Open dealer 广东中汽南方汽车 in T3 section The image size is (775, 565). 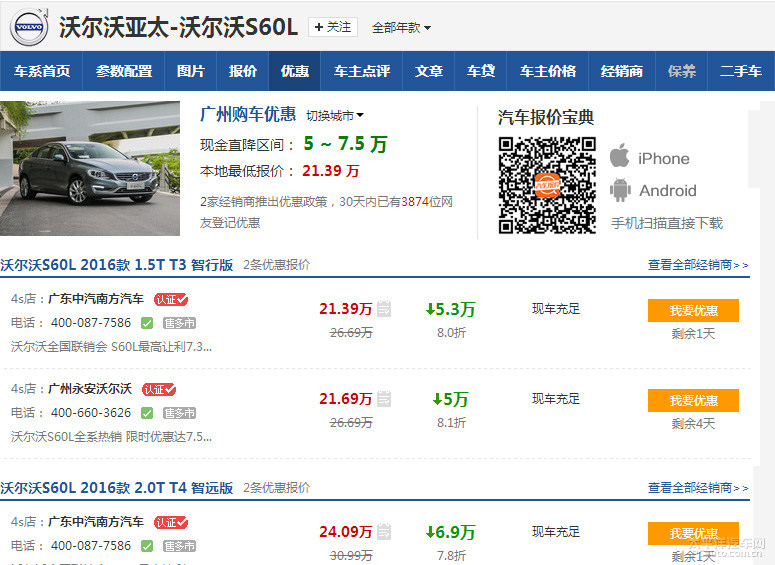[x=96, y=299]
